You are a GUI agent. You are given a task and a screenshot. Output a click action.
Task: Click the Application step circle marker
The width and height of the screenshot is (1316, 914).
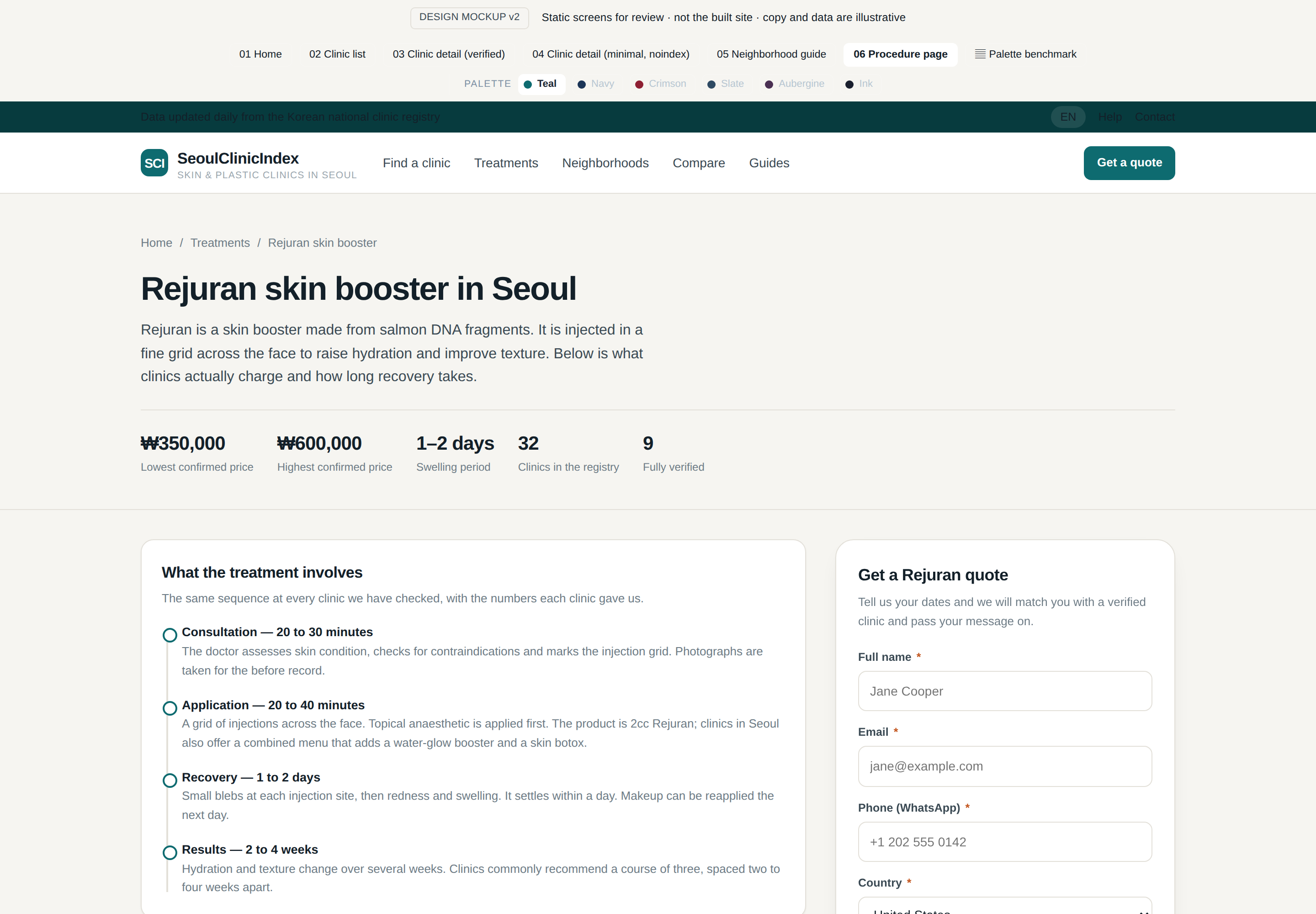point(170,708)
